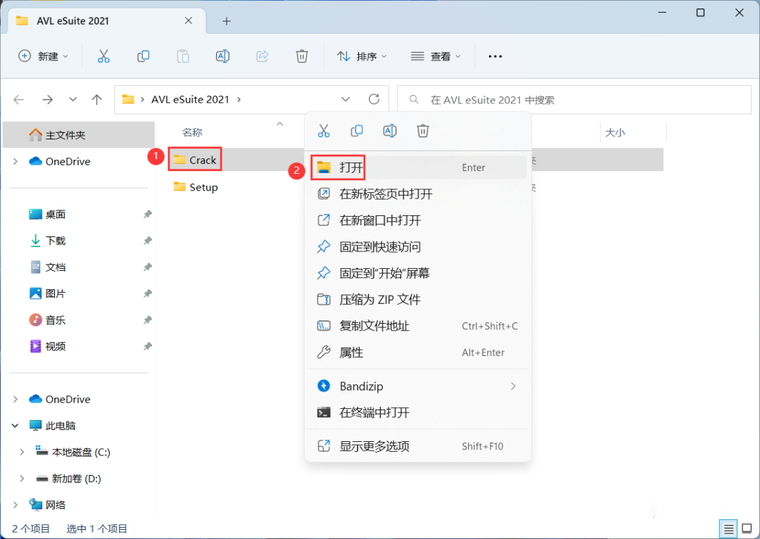Click the search box for AVL eSuite 2021
Screen dimensions: 760x539
[574, 100]
